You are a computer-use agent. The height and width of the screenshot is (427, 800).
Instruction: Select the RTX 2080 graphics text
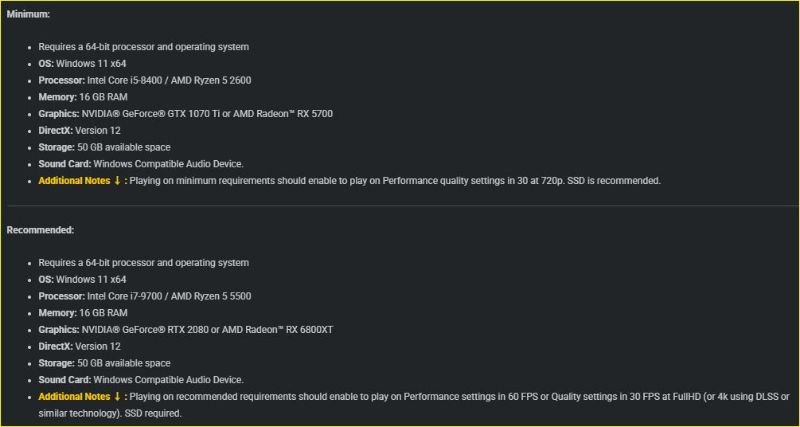179,330
